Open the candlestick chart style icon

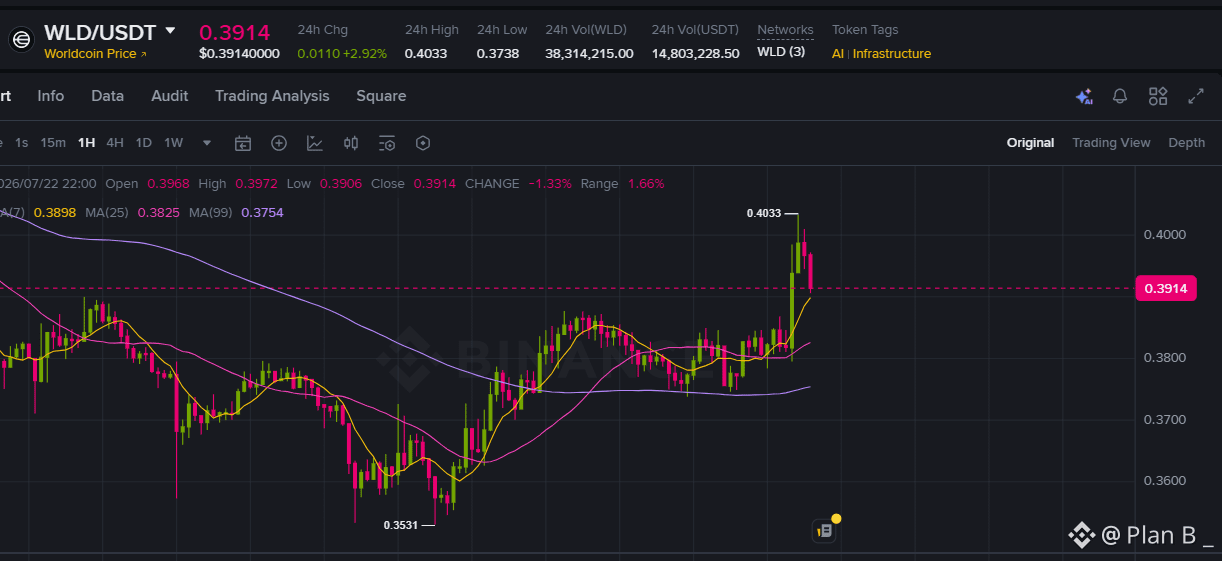pyautogui.click(x=351, y=143)
